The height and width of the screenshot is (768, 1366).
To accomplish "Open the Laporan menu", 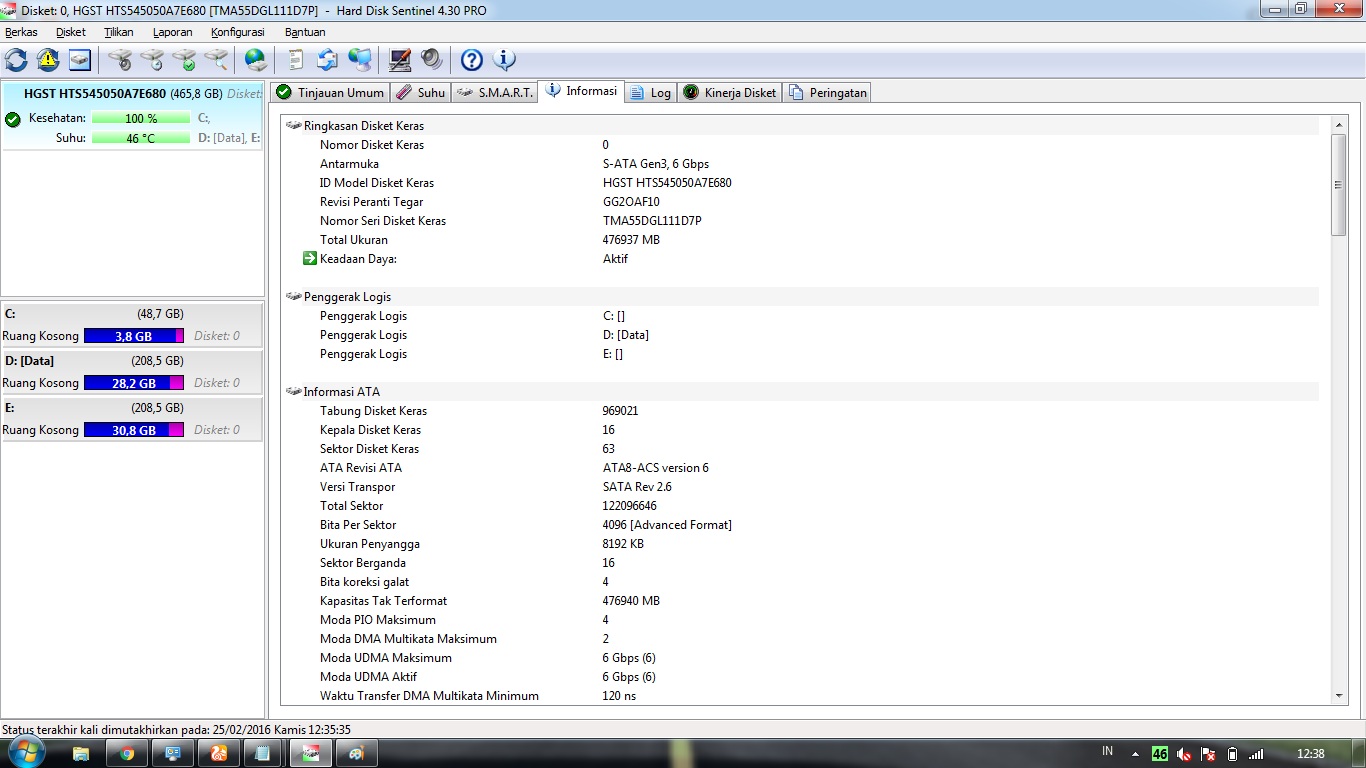I will coord(172,32).
